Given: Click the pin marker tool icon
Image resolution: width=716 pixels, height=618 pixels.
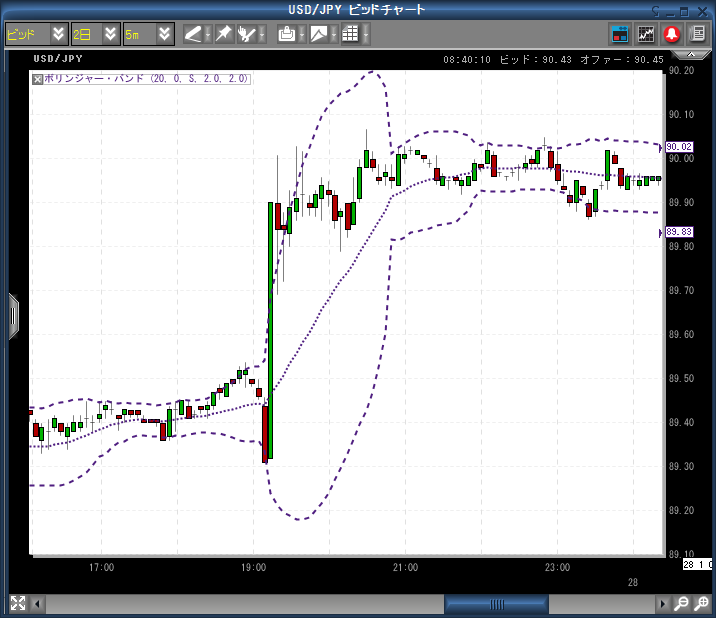Looking at the screenshot, I should point(224,33).
